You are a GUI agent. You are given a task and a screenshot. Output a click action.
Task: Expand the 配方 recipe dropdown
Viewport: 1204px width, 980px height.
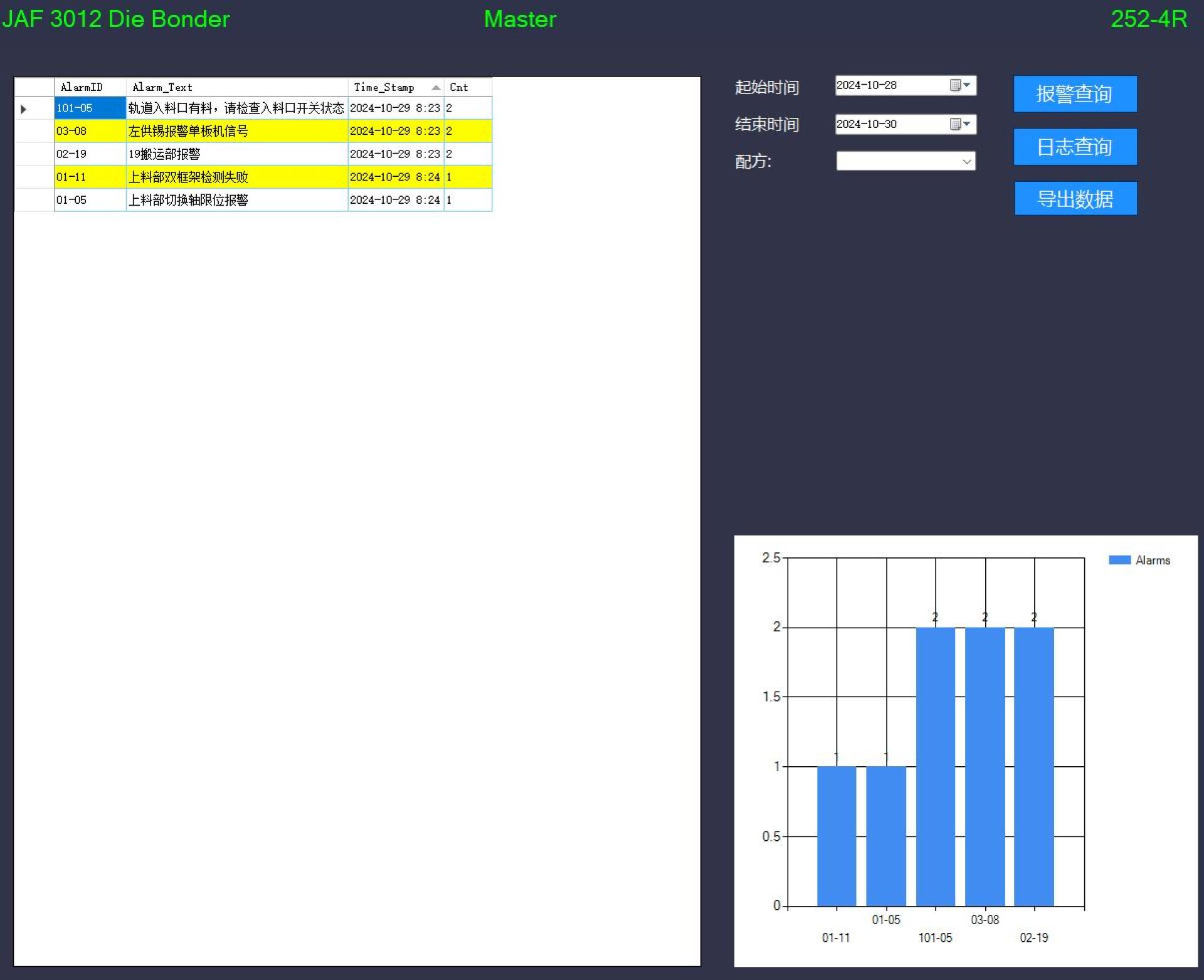pos(967,162)
